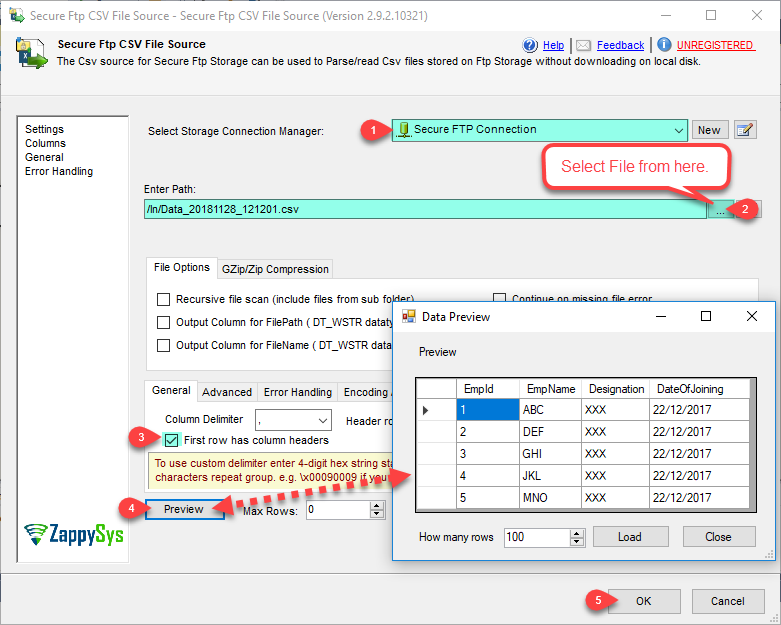Select General in the left panel
Viewport: 781px width, 625px height.
(x=44, y=157)
